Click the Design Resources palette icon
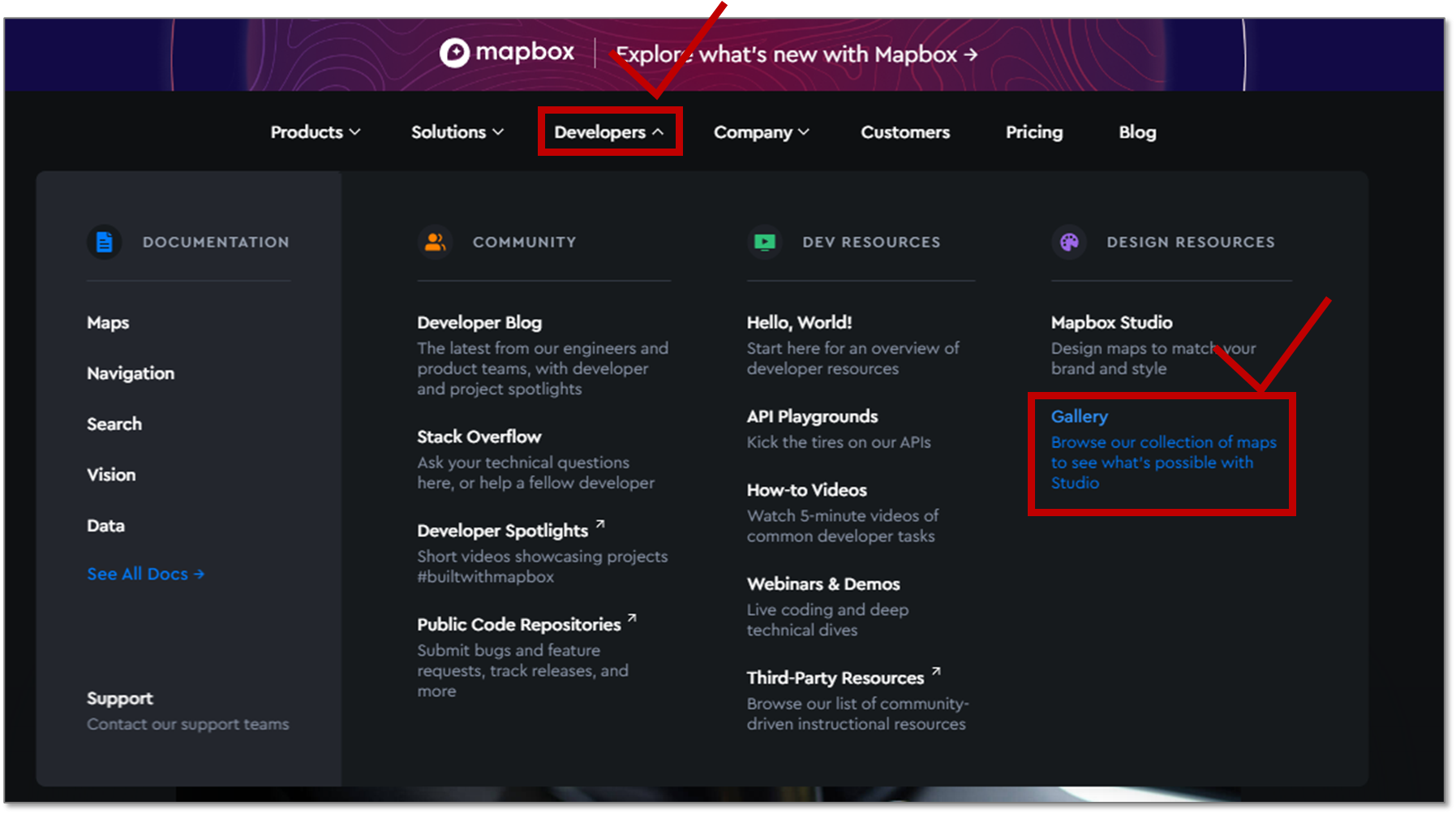This screenshot has width=1456, height=814. click(x=1069, y=242)
